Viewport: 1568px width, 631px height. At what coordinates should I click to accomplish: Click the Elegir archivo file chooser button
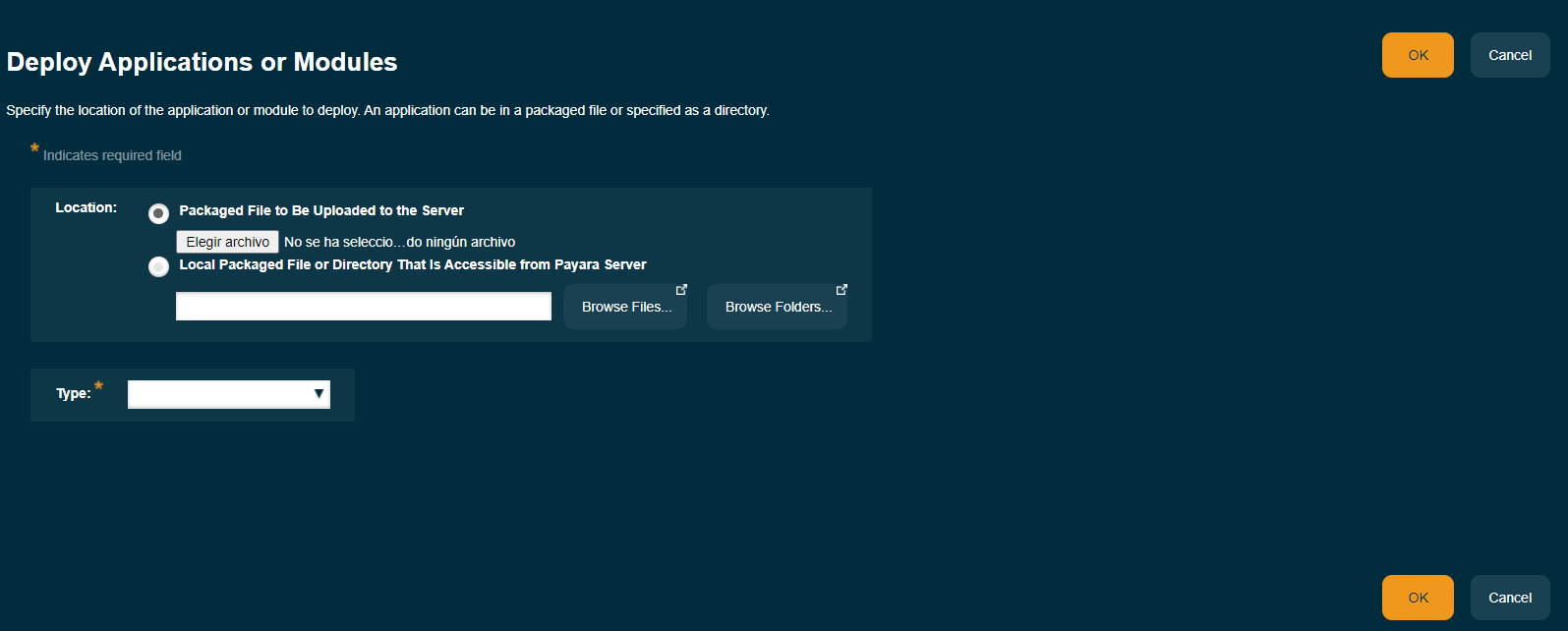pyautogui.click(x=227, y=242)
